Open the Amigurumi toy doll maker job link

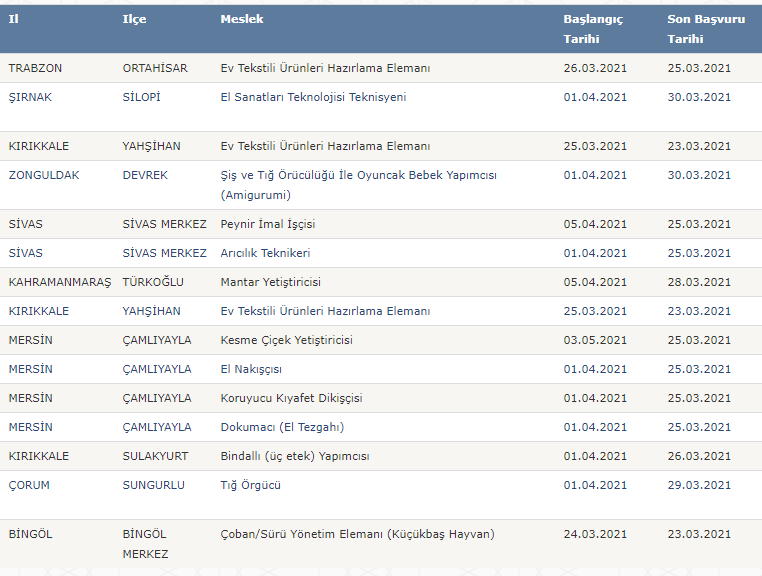pos(359,185)
